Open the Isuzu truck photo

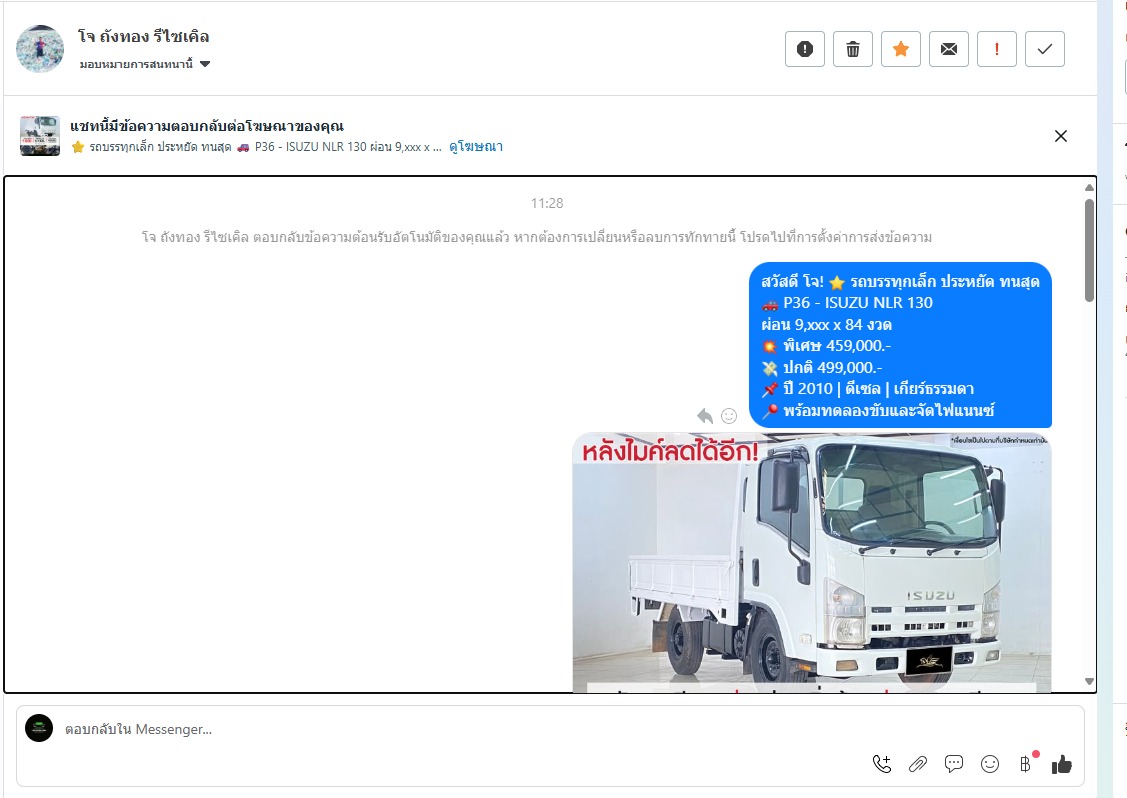pos(812,562)
